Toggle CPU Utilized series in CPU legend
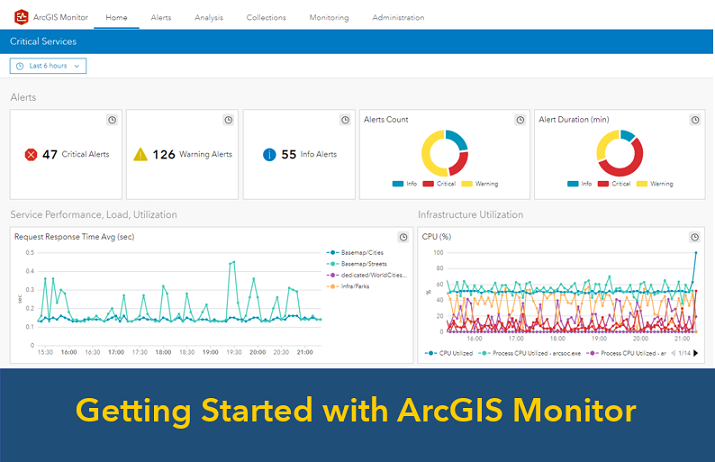Viewport: 715px width, 462px height. pyautogui.click(x=449, y=353)
